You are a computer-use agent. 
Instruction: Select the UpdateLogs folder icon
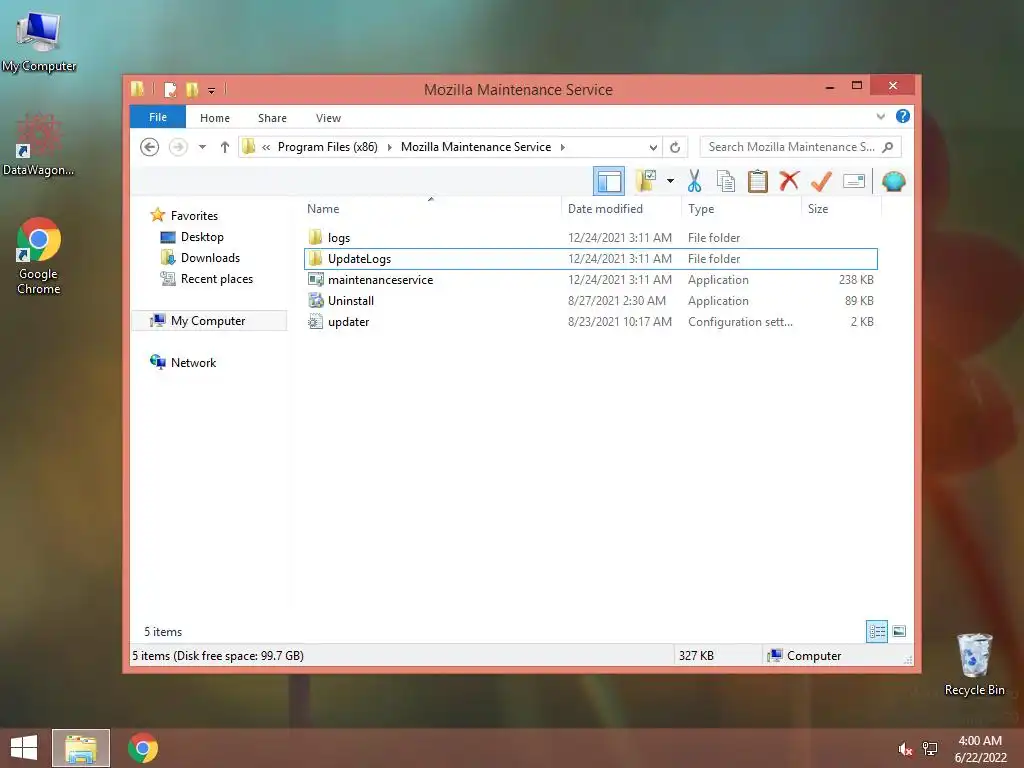pos(315,259)
